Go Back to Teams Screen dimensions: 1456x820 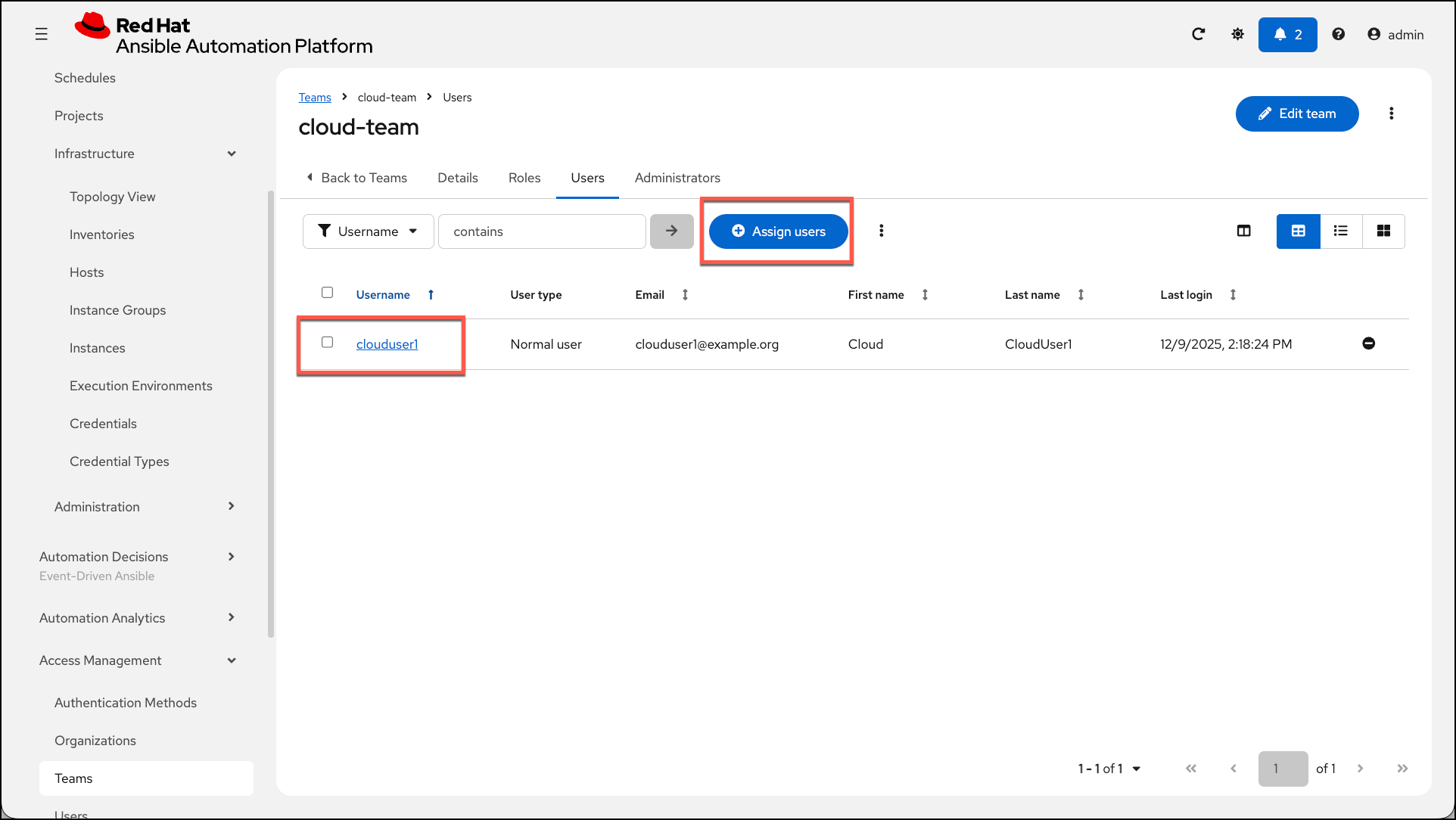click(x=356, y=178)
